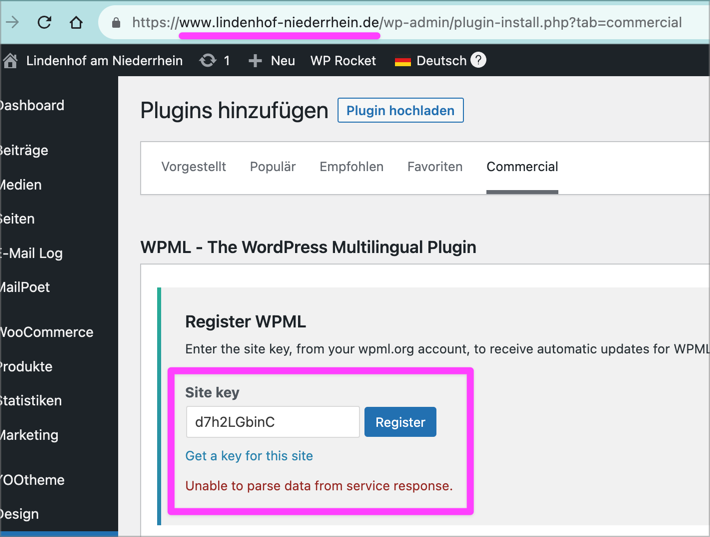Switch to Populär tab
This screenshot has width=710, height=537.
click(273, 167)
